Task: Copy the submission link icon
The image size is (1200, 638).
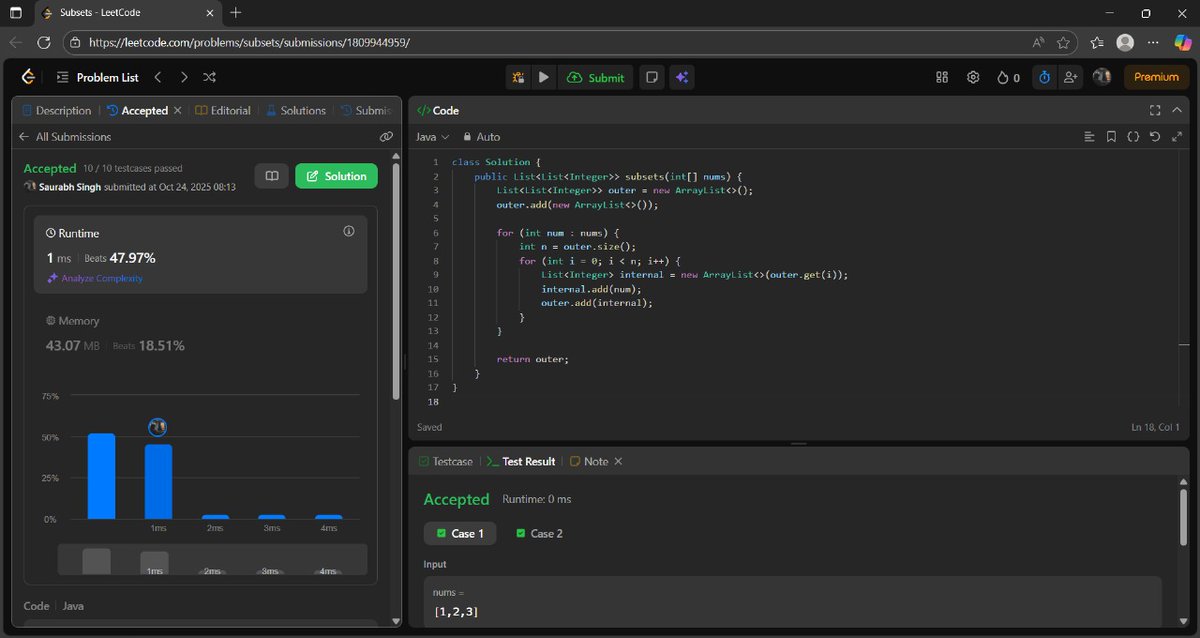Action: click(386, 137)
